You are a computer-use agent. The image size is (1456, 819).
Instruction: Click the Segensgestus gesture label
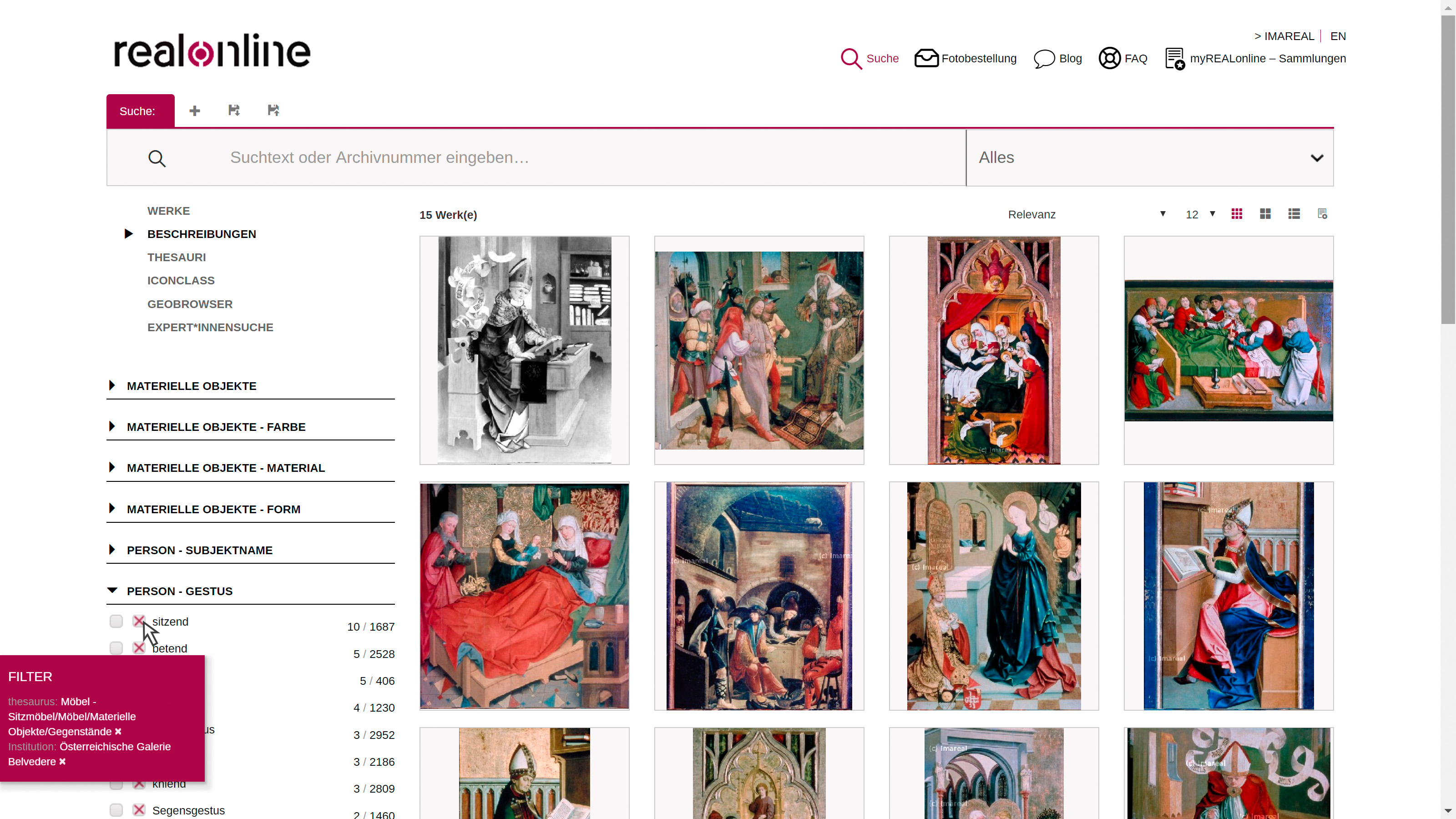click(188, 810)
